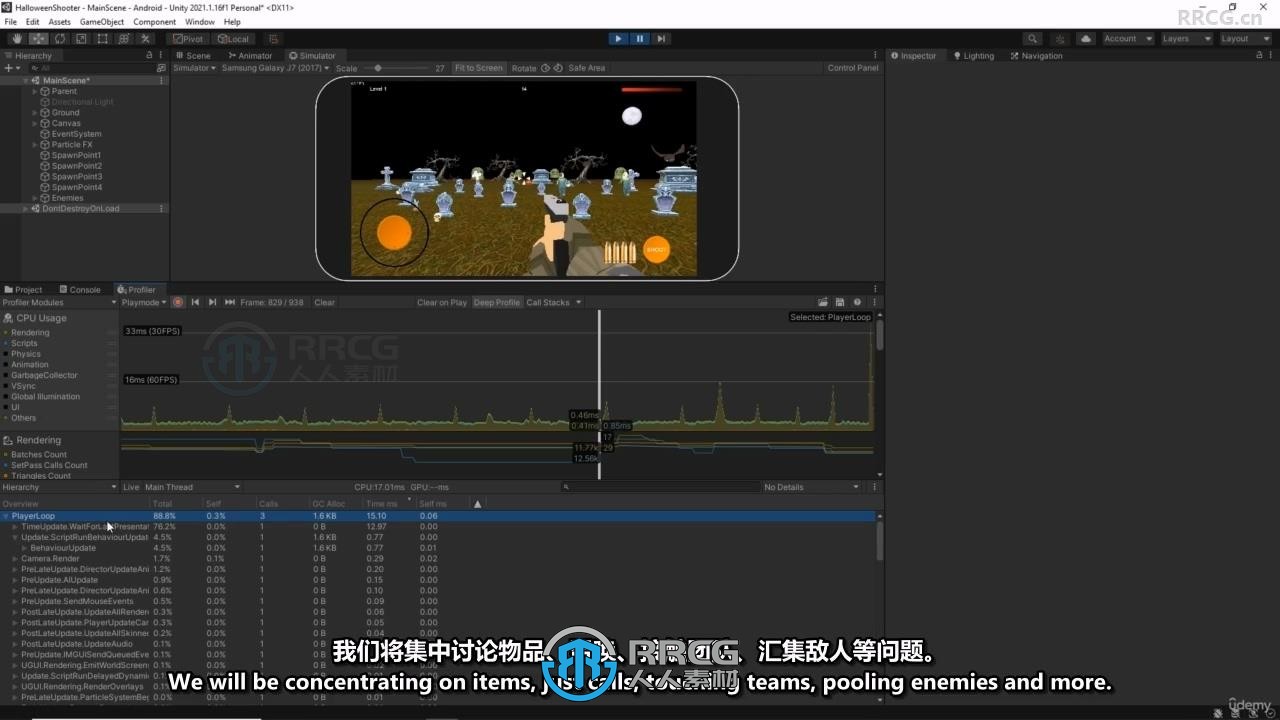Open Profiler help icon
This screenshot has height=720, width=1280.
pos(857,302)
